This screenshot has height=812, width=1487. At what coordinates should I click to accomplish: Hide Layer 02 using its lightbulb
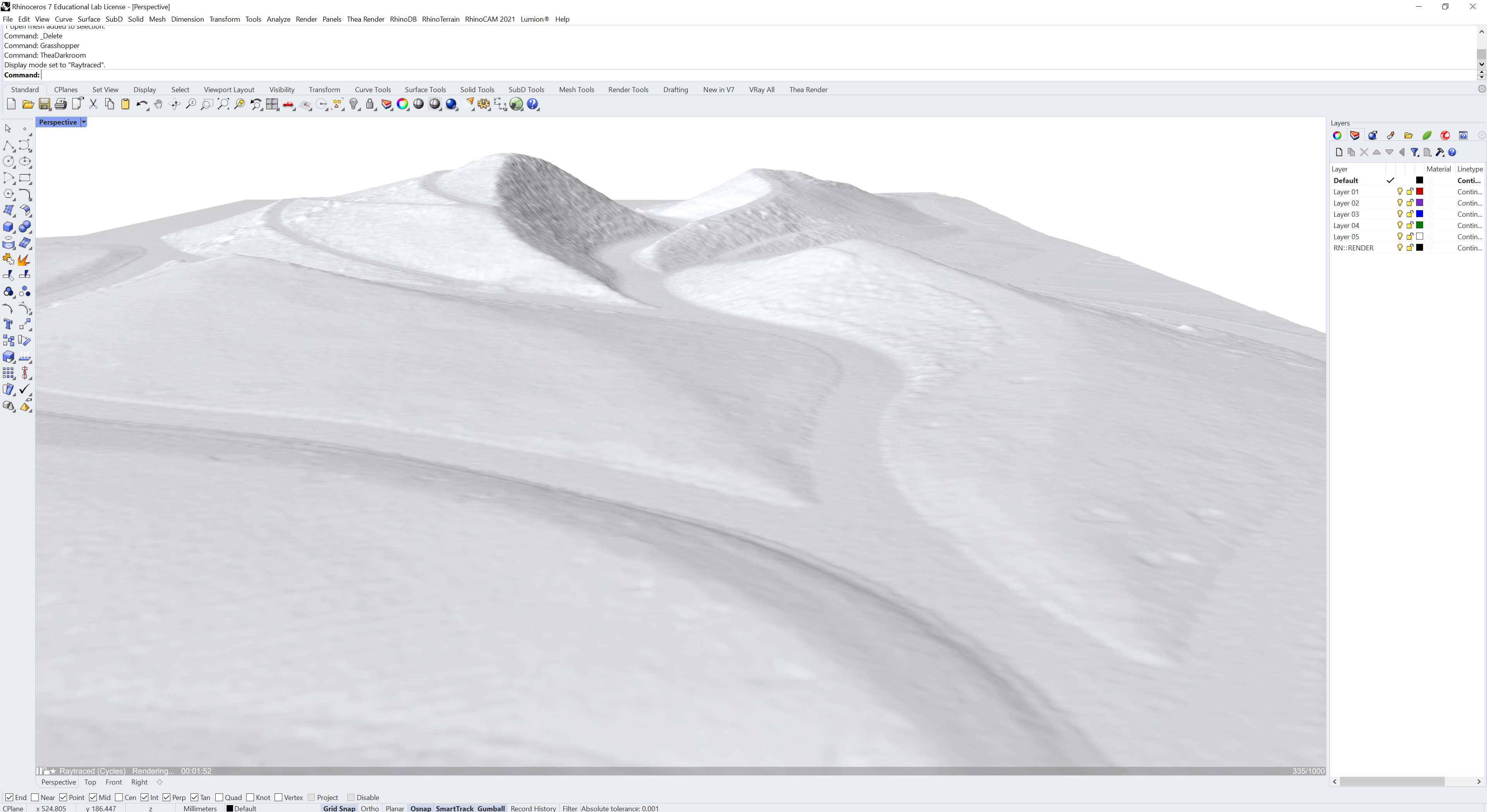tap(1400, 203)
